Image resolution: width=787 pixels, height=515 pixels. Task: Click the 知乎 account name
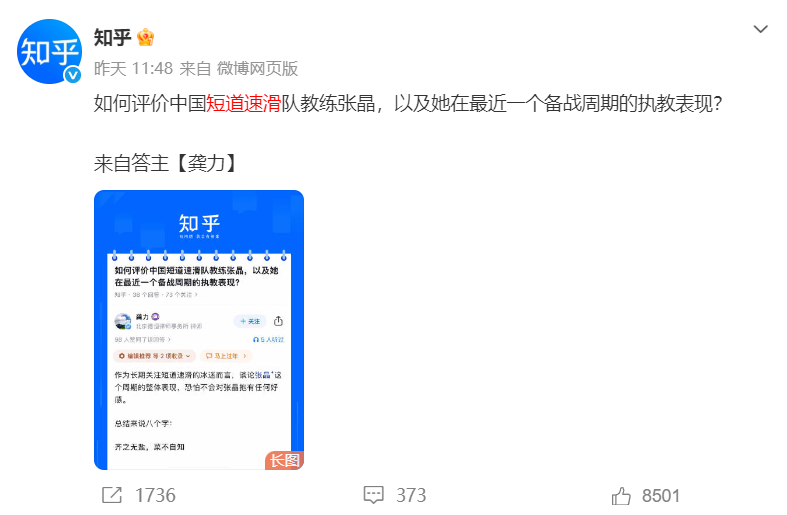(x=112, y=38)
